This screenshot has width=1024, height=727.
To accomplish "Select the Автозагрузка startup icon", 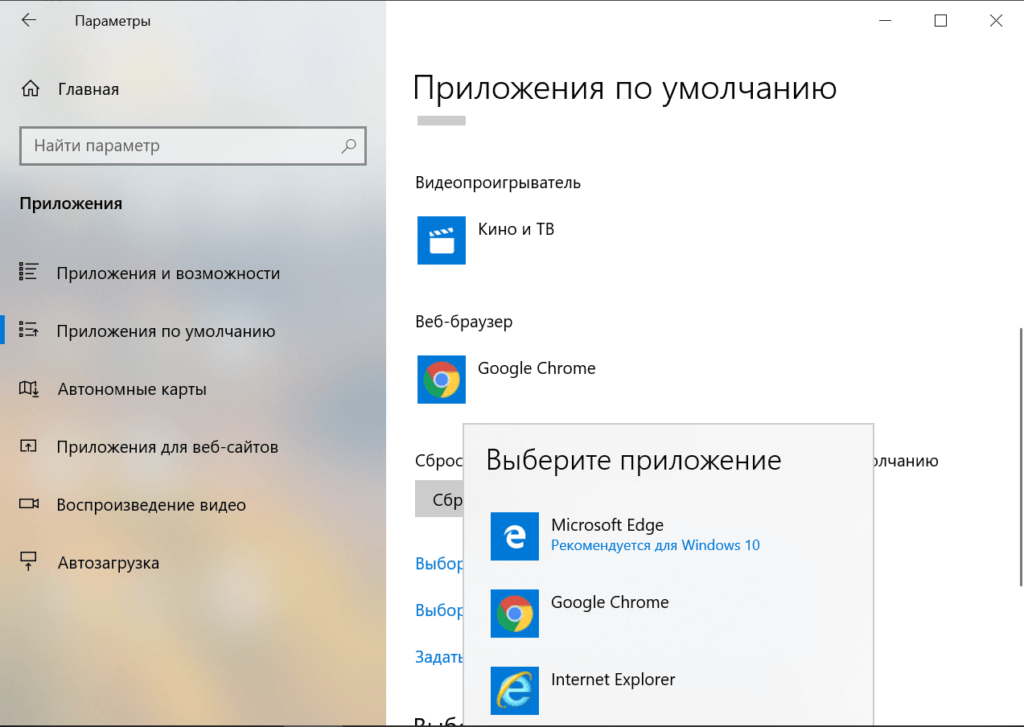I will click(29, 562).
